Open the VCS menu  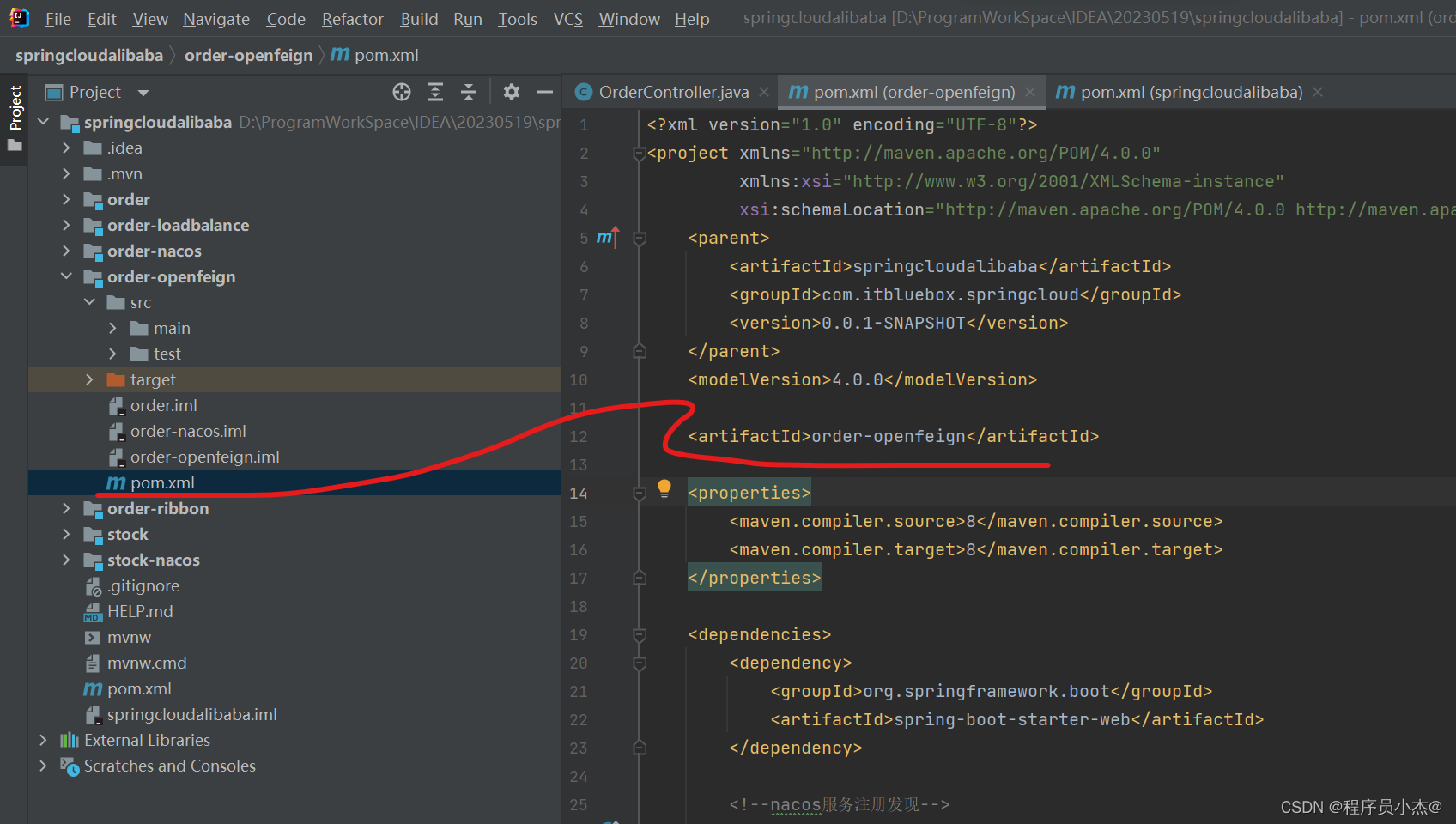point(568,19)
